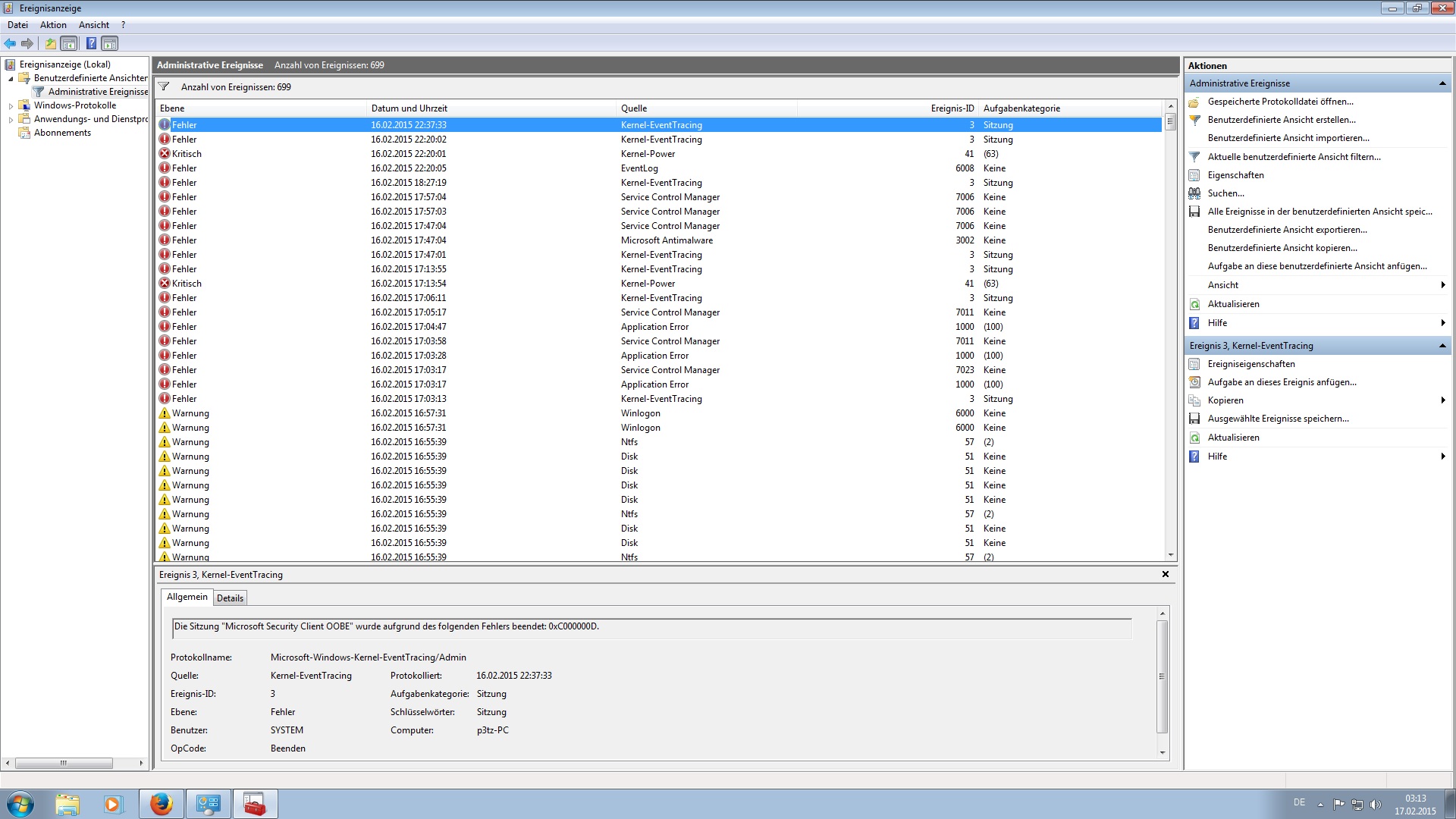
Task: Click the event list vertical scrollbar thumb
Action: coord(1170,121)
